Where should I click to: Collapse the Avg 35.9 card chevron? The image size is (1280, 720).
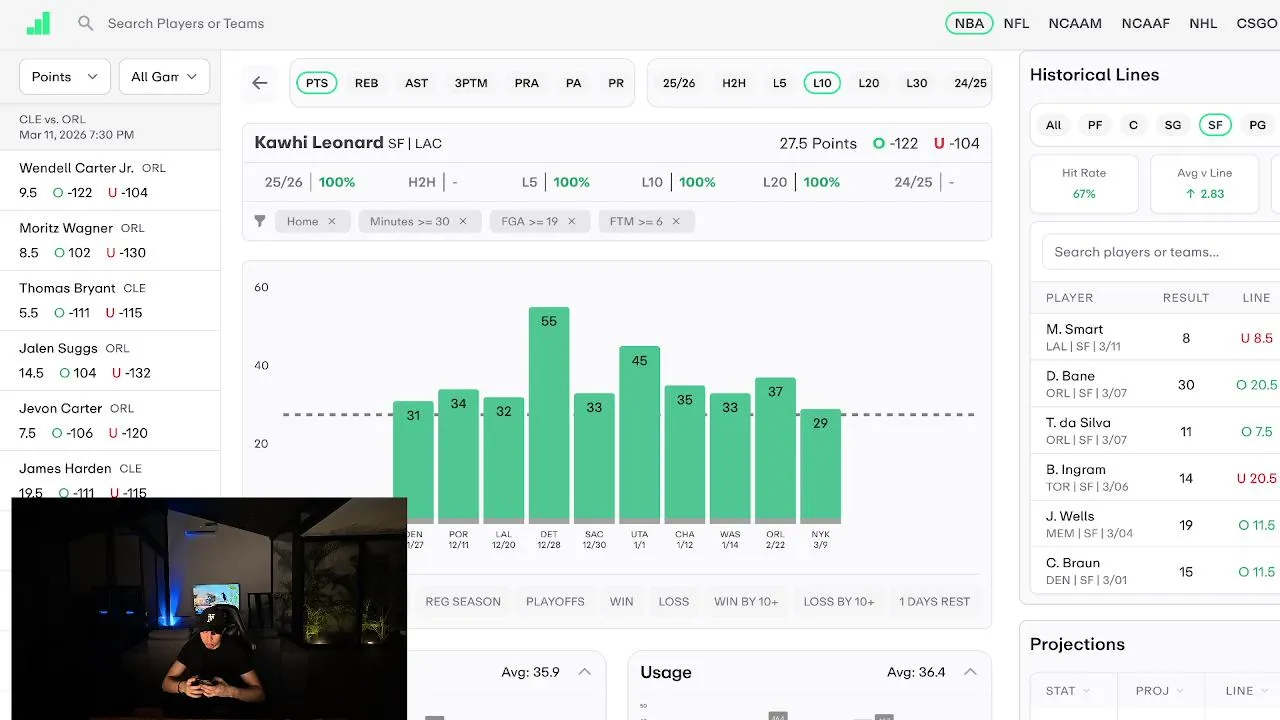point(585,672)
